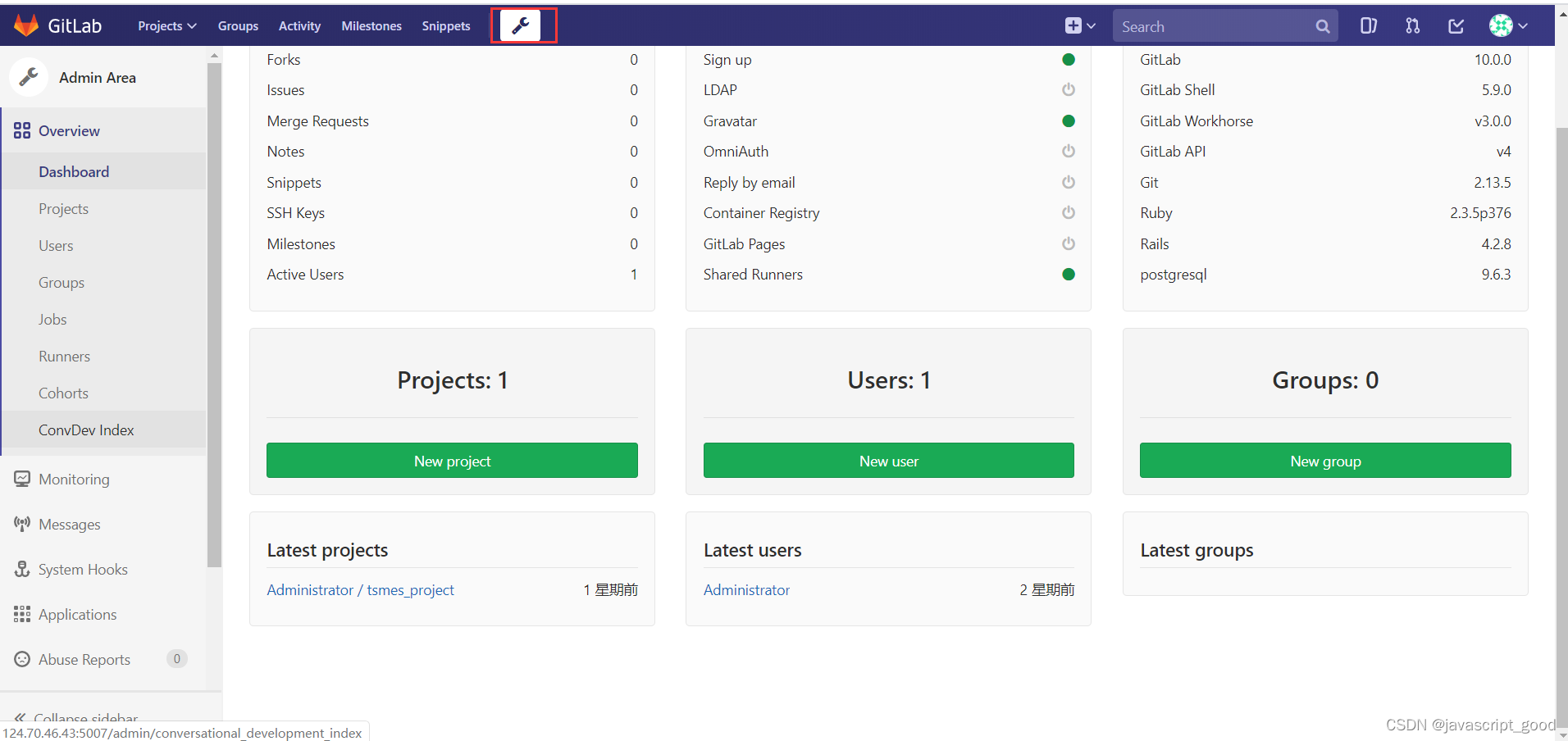The image size is (1568, 741).
Task: Click the GitLab Pages power-off icon
Action: 1069,243
